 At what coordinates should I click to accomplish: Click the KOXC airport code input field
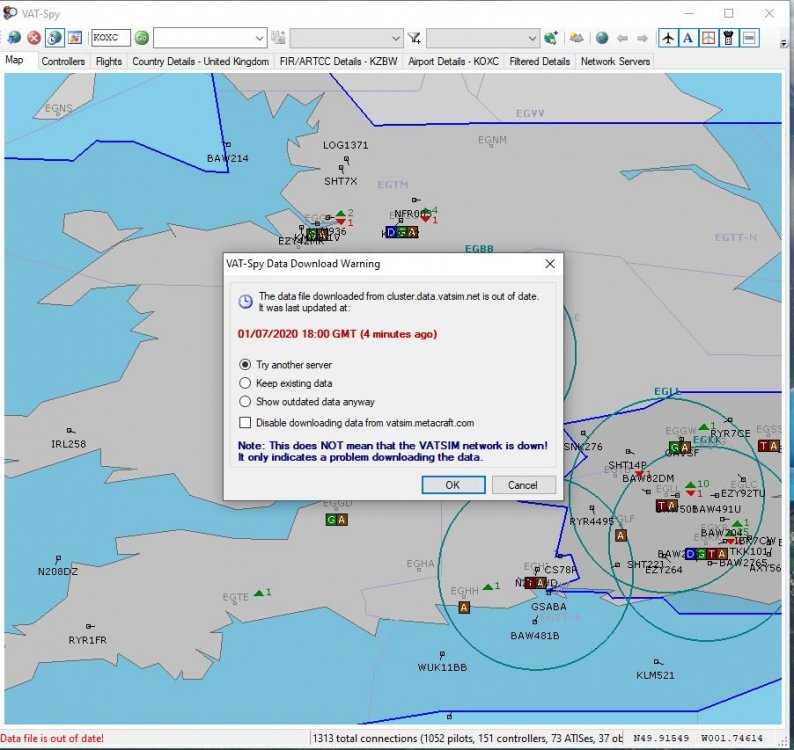click(110, 38)
